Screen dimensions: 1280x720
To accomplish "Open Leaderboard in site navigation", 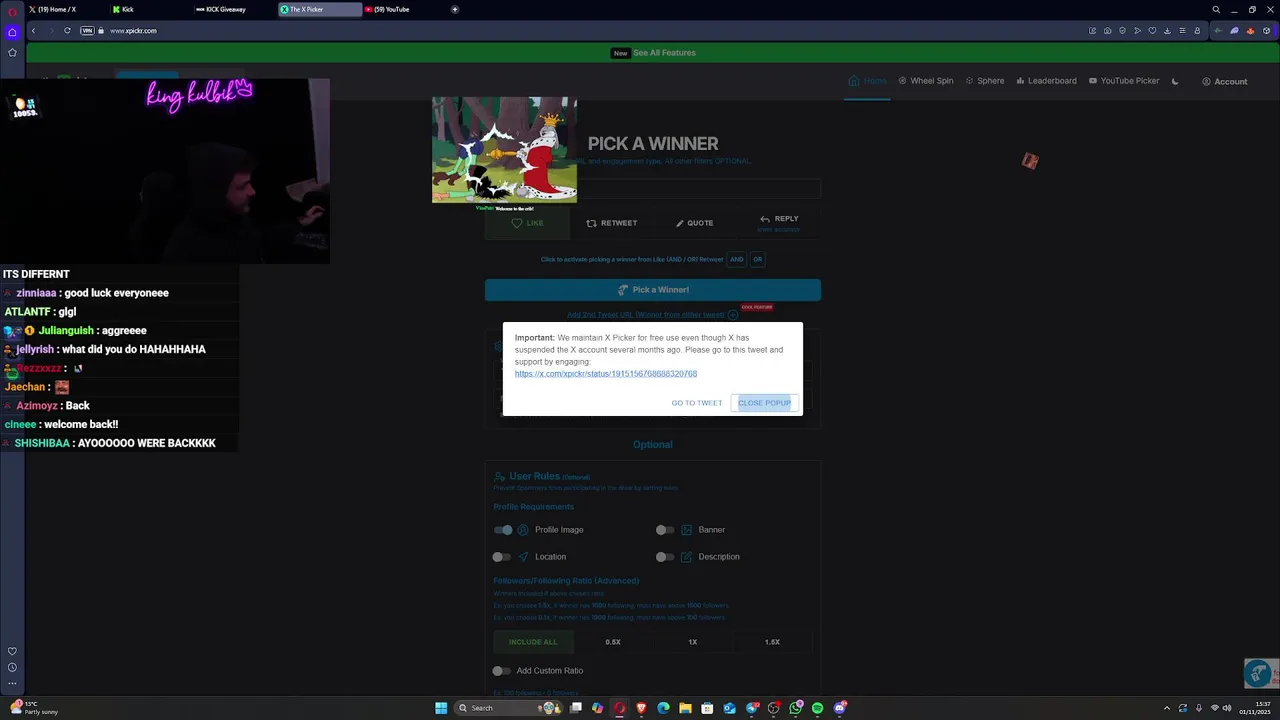I will 1046,81.
